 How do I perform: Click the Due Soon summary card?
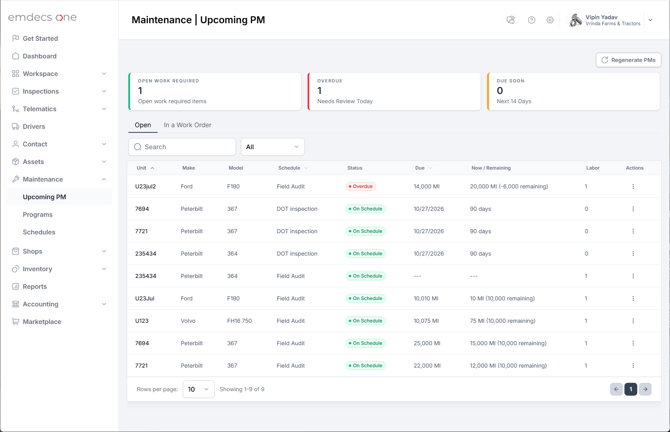click(x=574, y=91)
